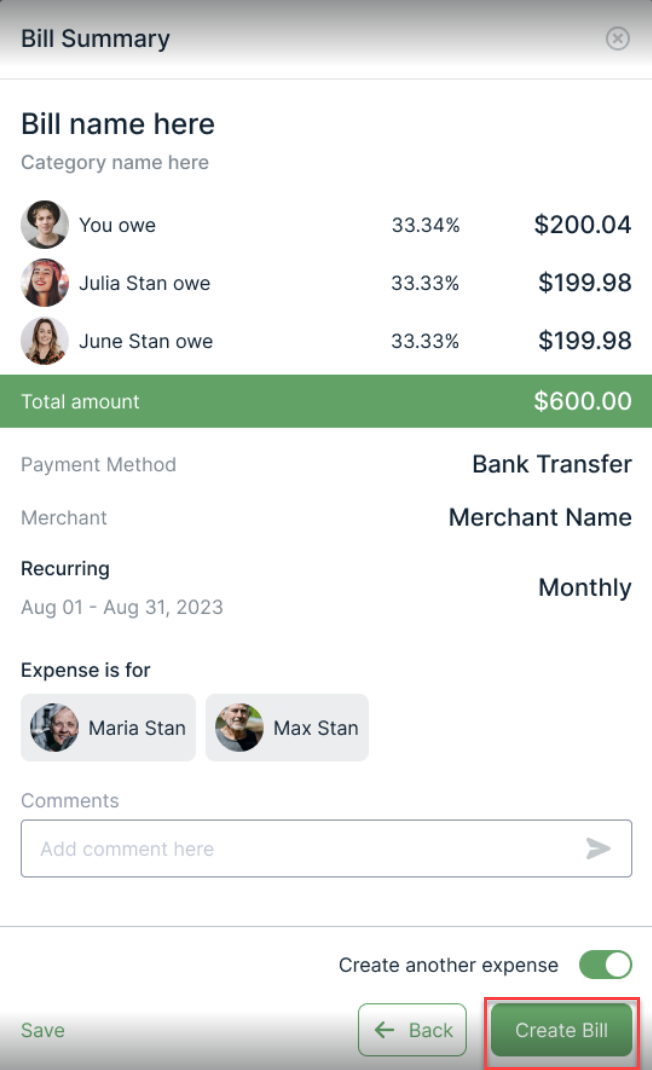The image size is (652, 1070).
Task: Toggle Create another expense switch
Action: pyautogui.click(x=605, y=965)
